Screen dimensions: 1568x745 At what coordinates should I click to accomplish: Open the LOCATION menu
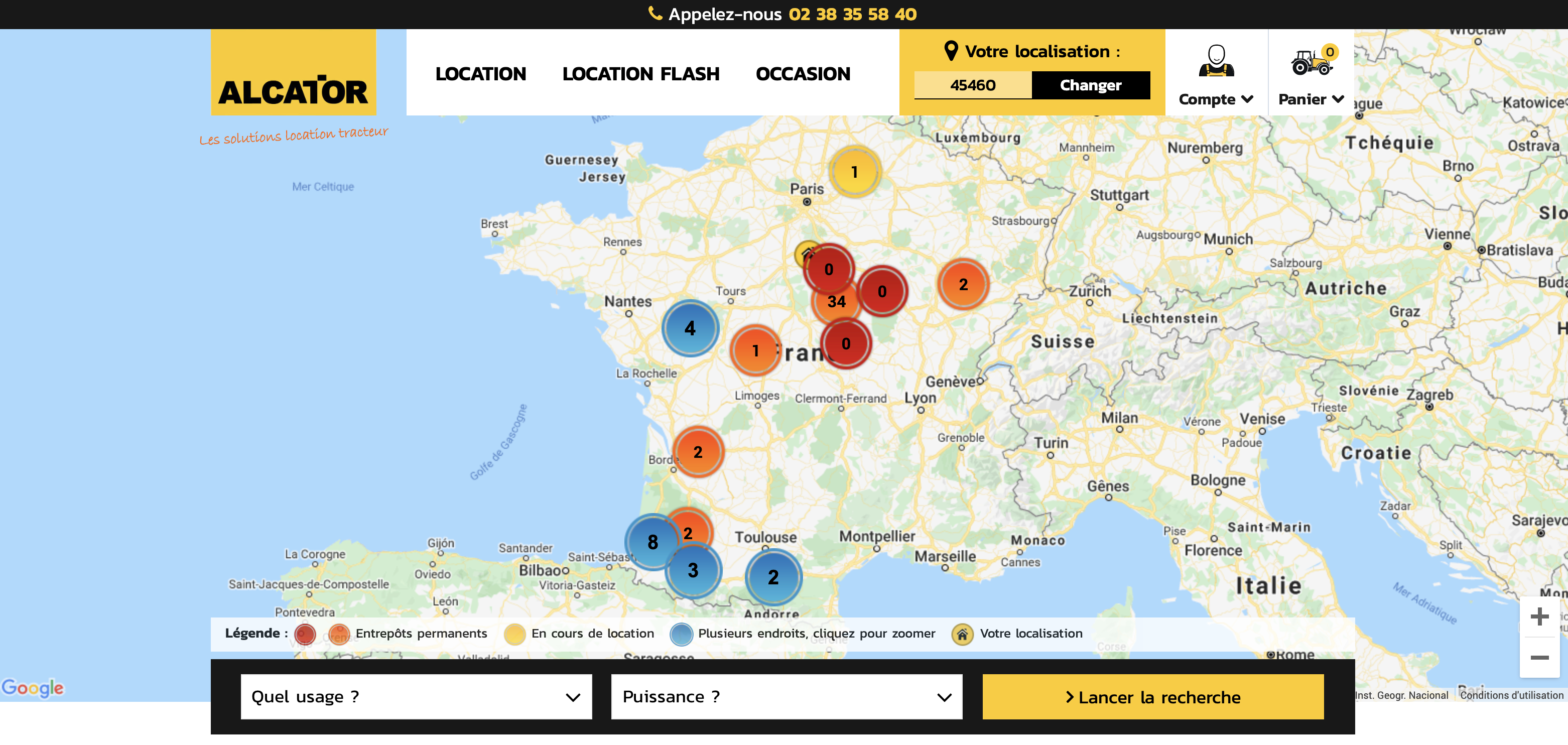pos(480,74)
